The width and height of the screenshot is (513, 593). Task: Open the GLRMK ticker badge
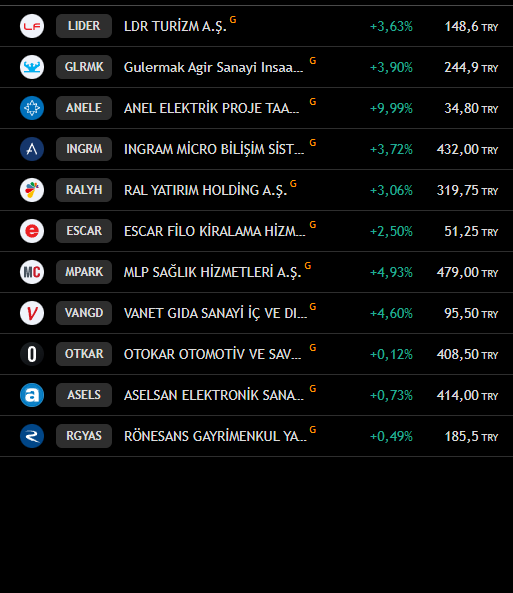[84, 67]
